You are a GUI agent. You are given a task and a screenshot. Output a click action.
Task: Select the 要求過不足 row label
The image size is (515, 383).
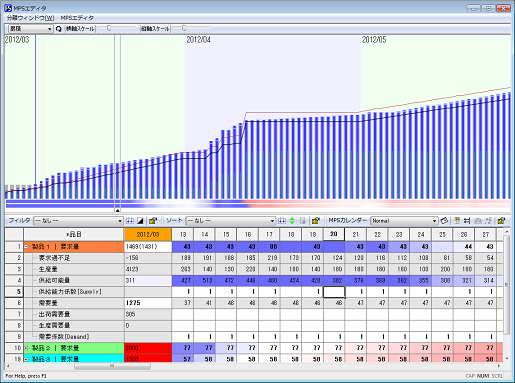55,258
